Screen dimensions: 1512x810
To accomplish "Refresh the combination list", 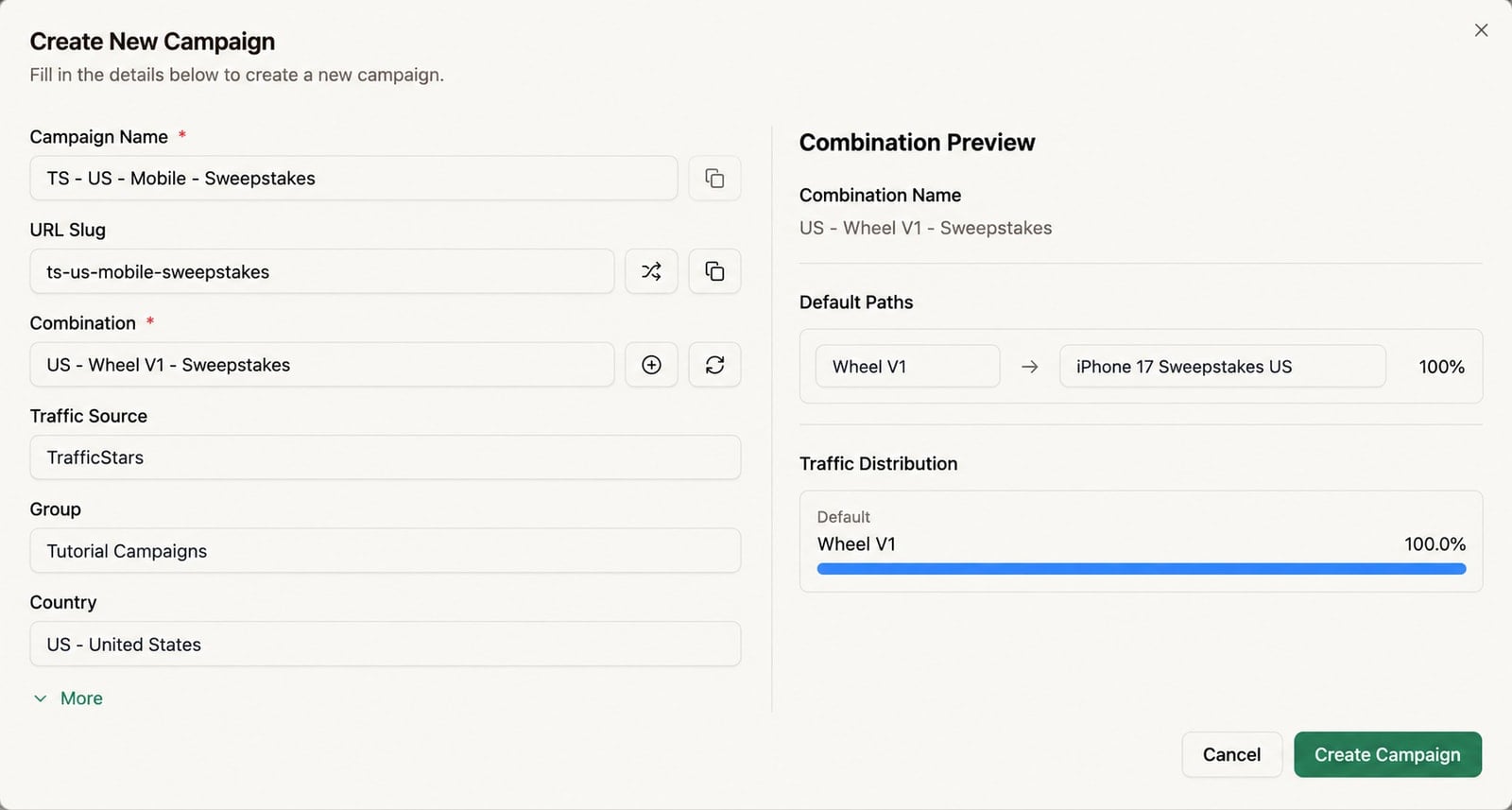I will click(x=714, y=365).
